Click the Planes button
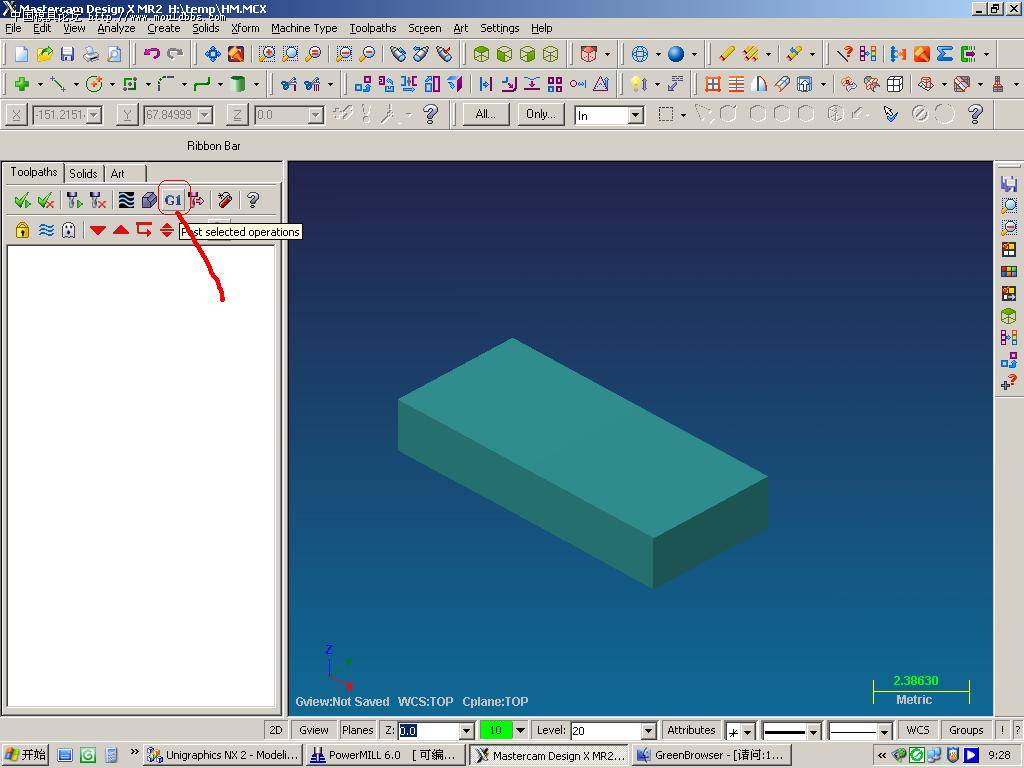The height and width of the screenshot is (768, 1024). [358, 730]
